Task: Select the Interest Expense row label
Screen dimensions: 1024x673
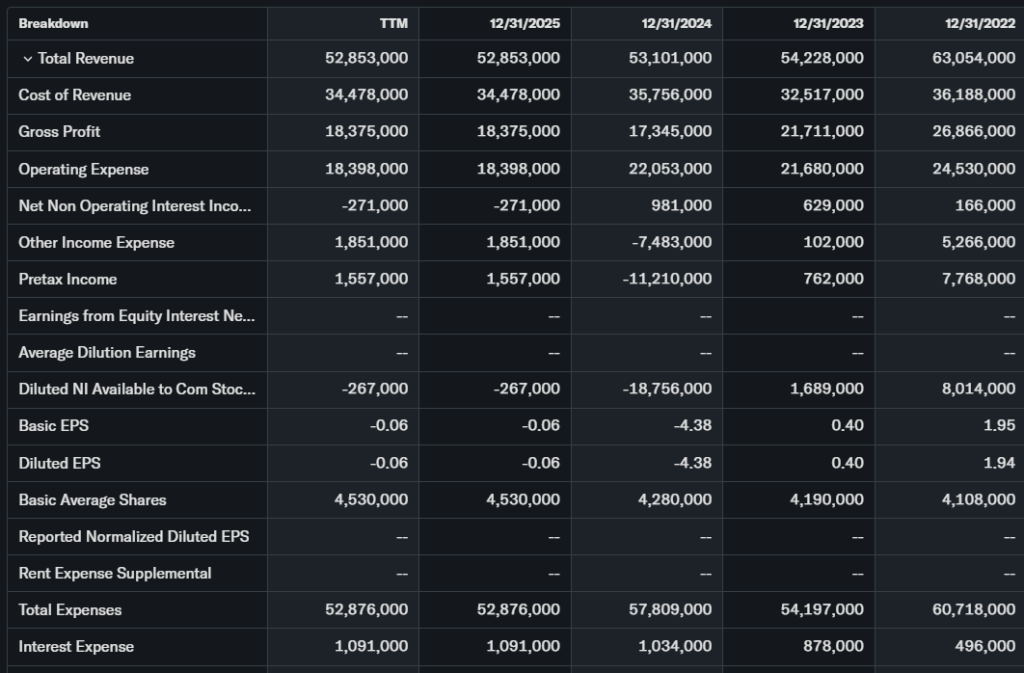Action: click(x=76, y=647)
